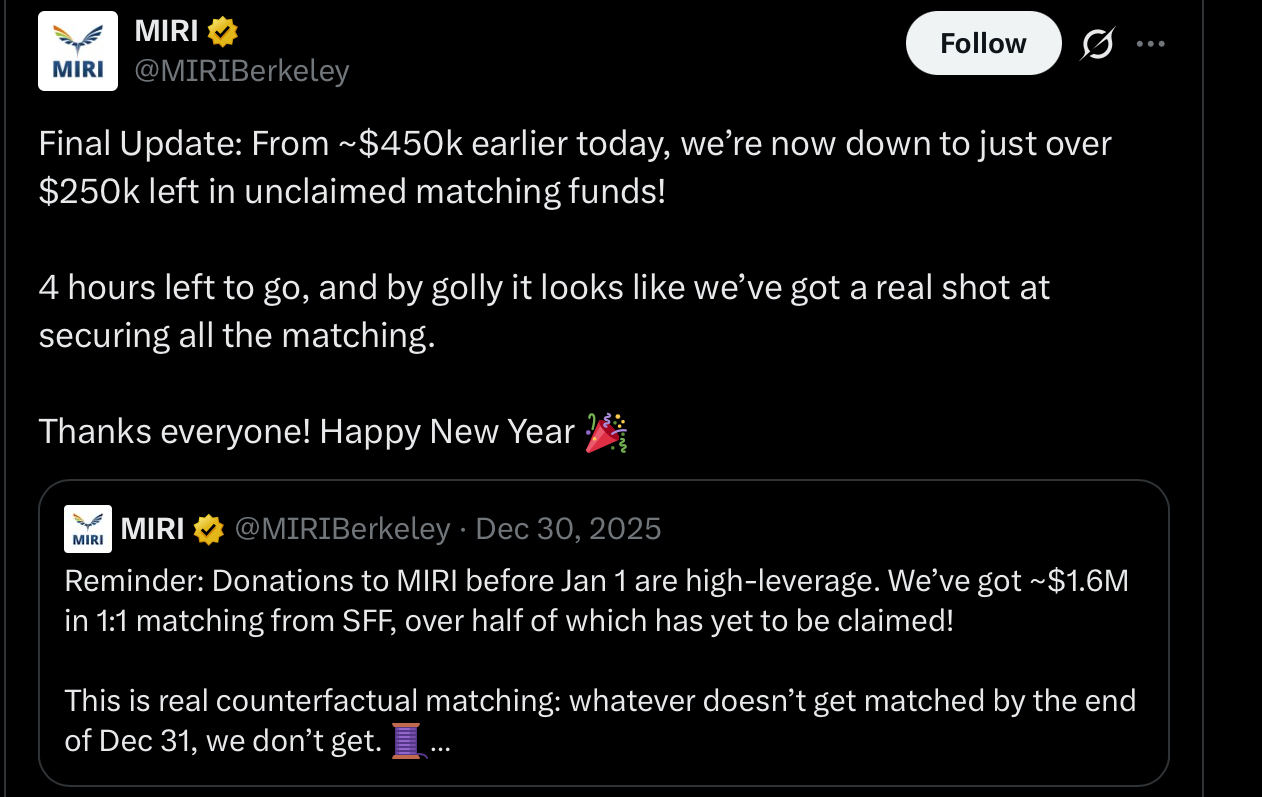Image resolution: width=1262 pixels, height=797 pixels.
Task: Click the party popper emoji after Happy New Year
Action: point(606,432)
